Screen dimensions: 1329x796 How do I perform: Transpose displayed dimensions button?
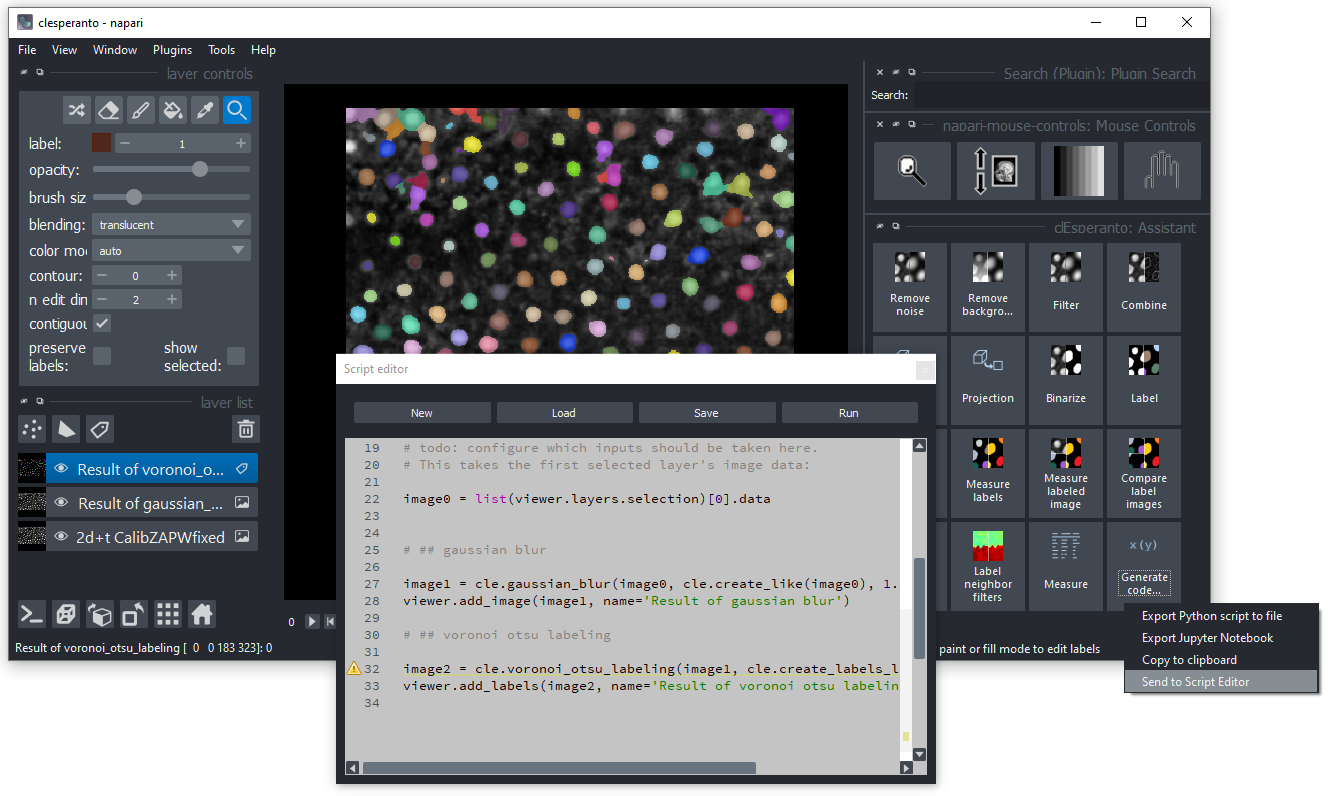click(134, 614)
